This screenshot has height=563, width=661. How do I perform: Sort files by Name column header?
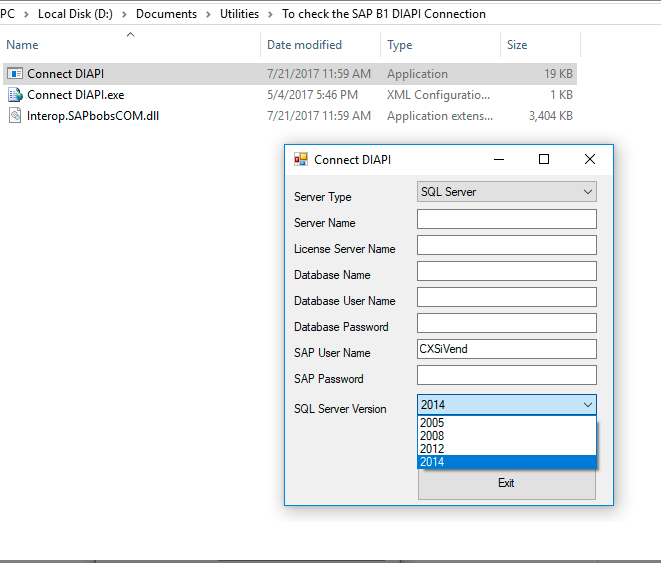pos(22,45)
